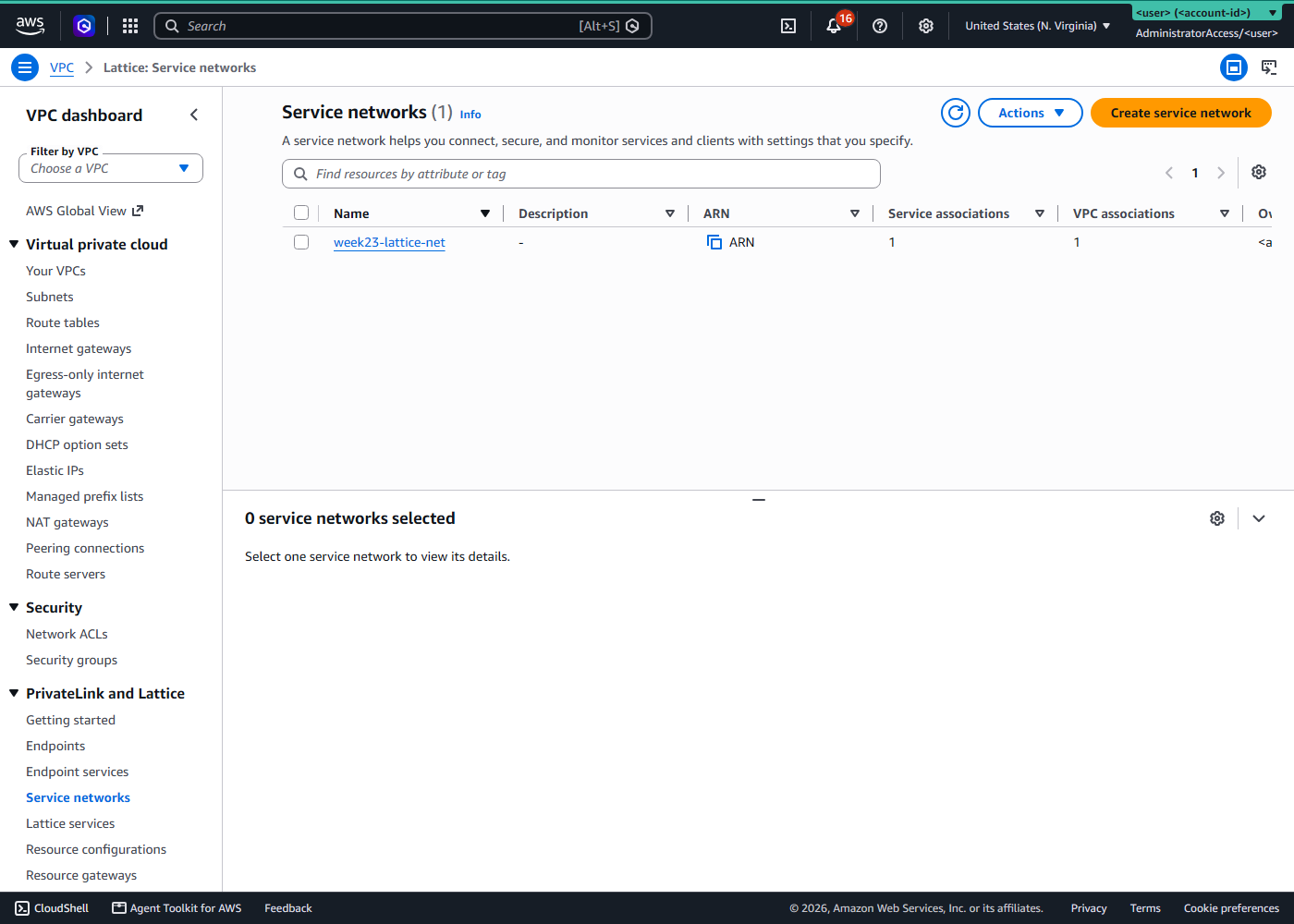
Task: Collapse the PrivateLink and Lattice section
Action: coord(14,693)
